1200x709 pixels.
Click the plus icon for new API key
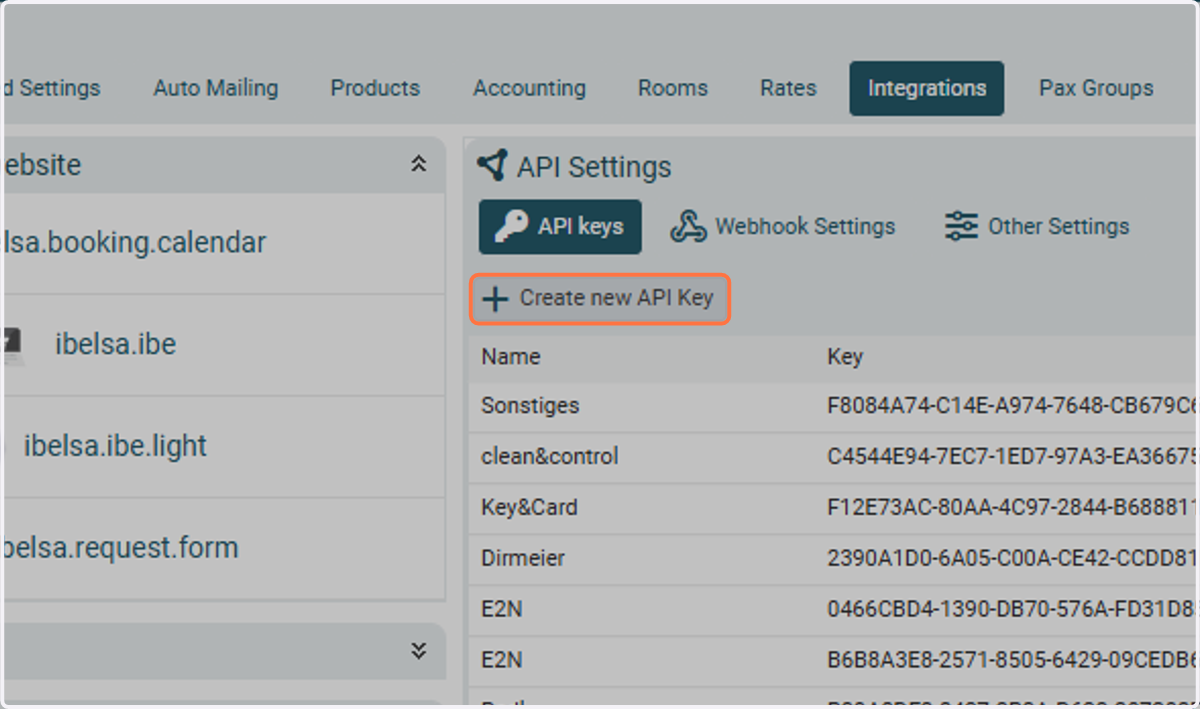click(495, 298)
